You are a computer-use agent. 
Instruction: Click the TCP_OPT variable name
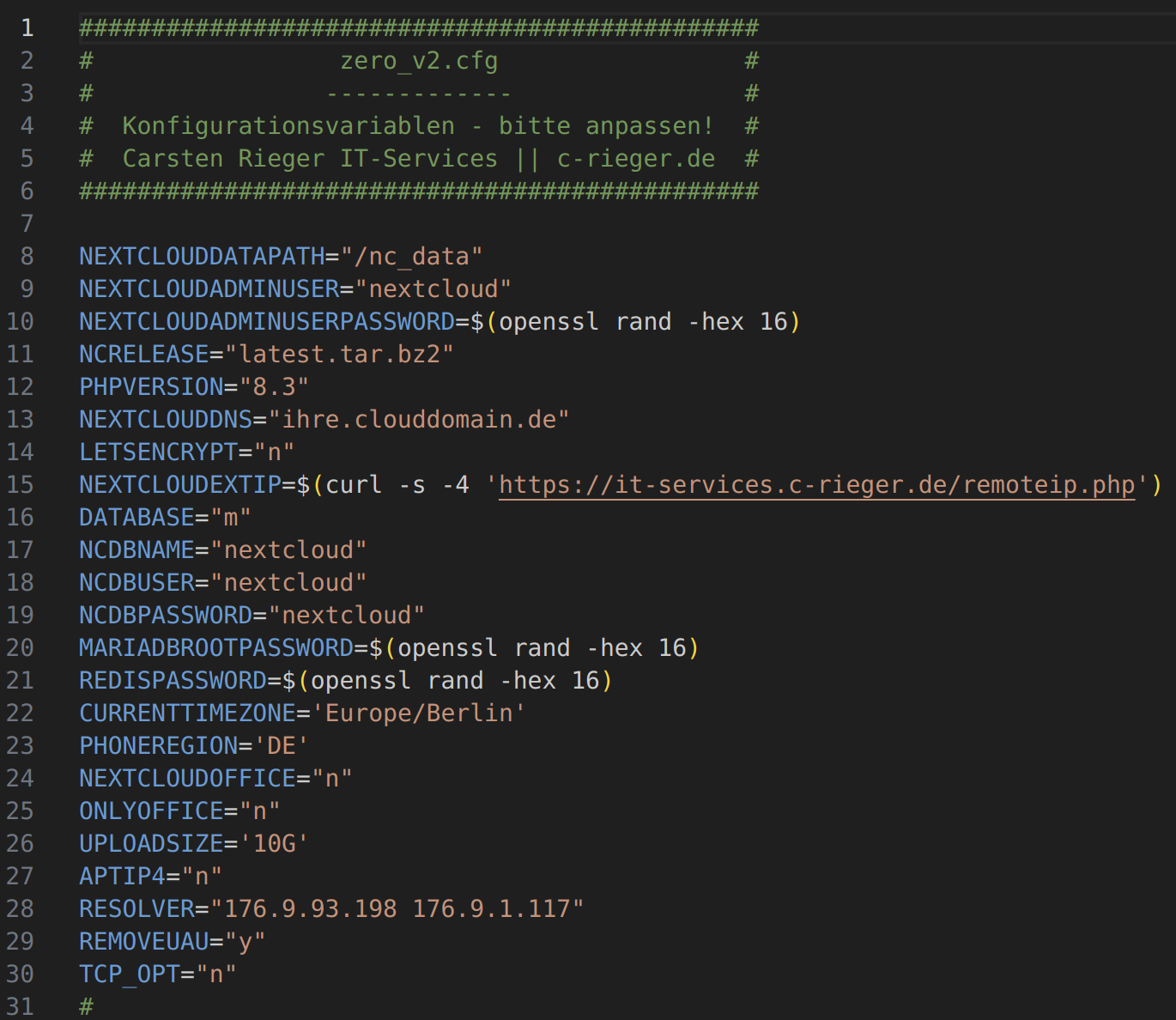[129, 974]
